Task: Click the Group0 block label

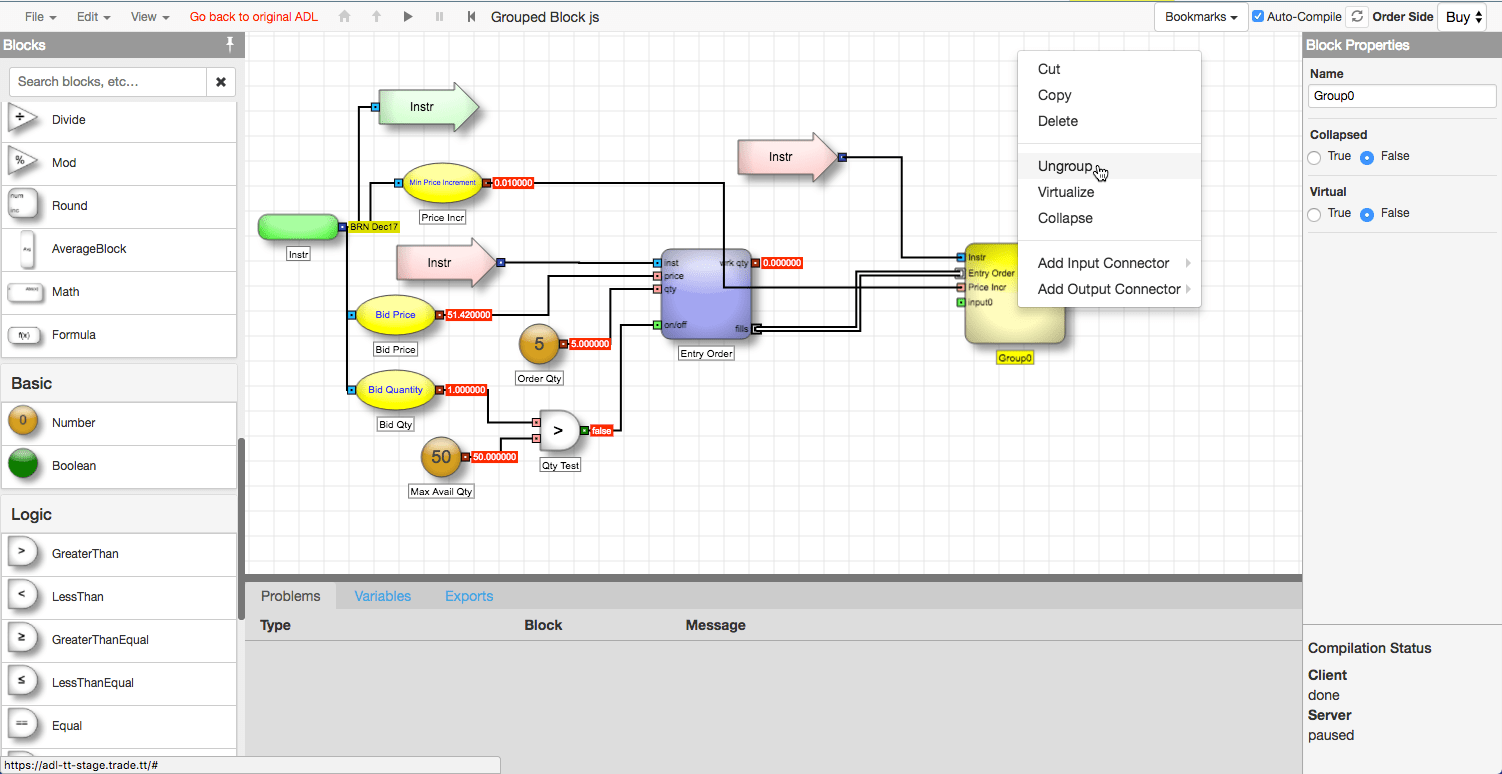Action: (x=1015, y=357)
